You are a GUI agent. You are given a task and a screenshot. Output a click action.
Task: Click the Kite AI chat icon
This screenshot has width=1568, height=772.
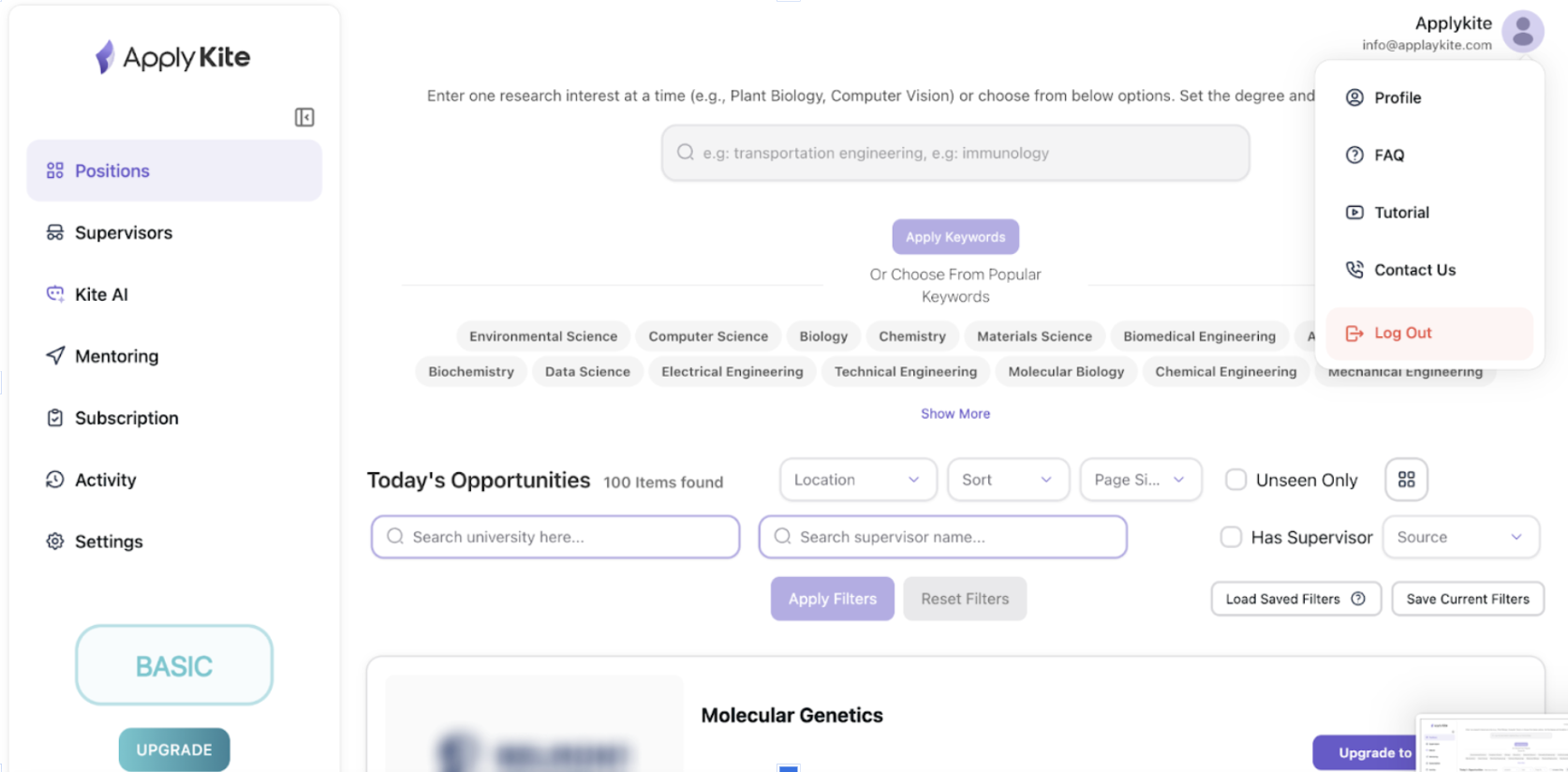[55, 294]
